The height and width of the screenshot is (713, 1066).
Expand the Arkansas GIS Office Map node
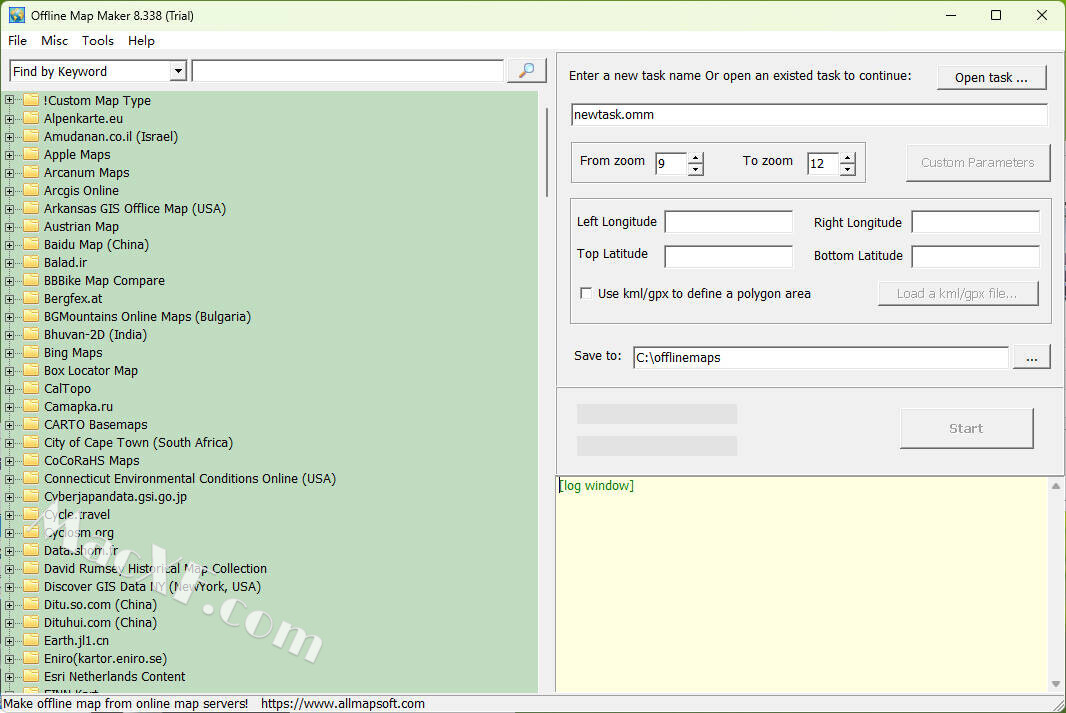[10, 209]
